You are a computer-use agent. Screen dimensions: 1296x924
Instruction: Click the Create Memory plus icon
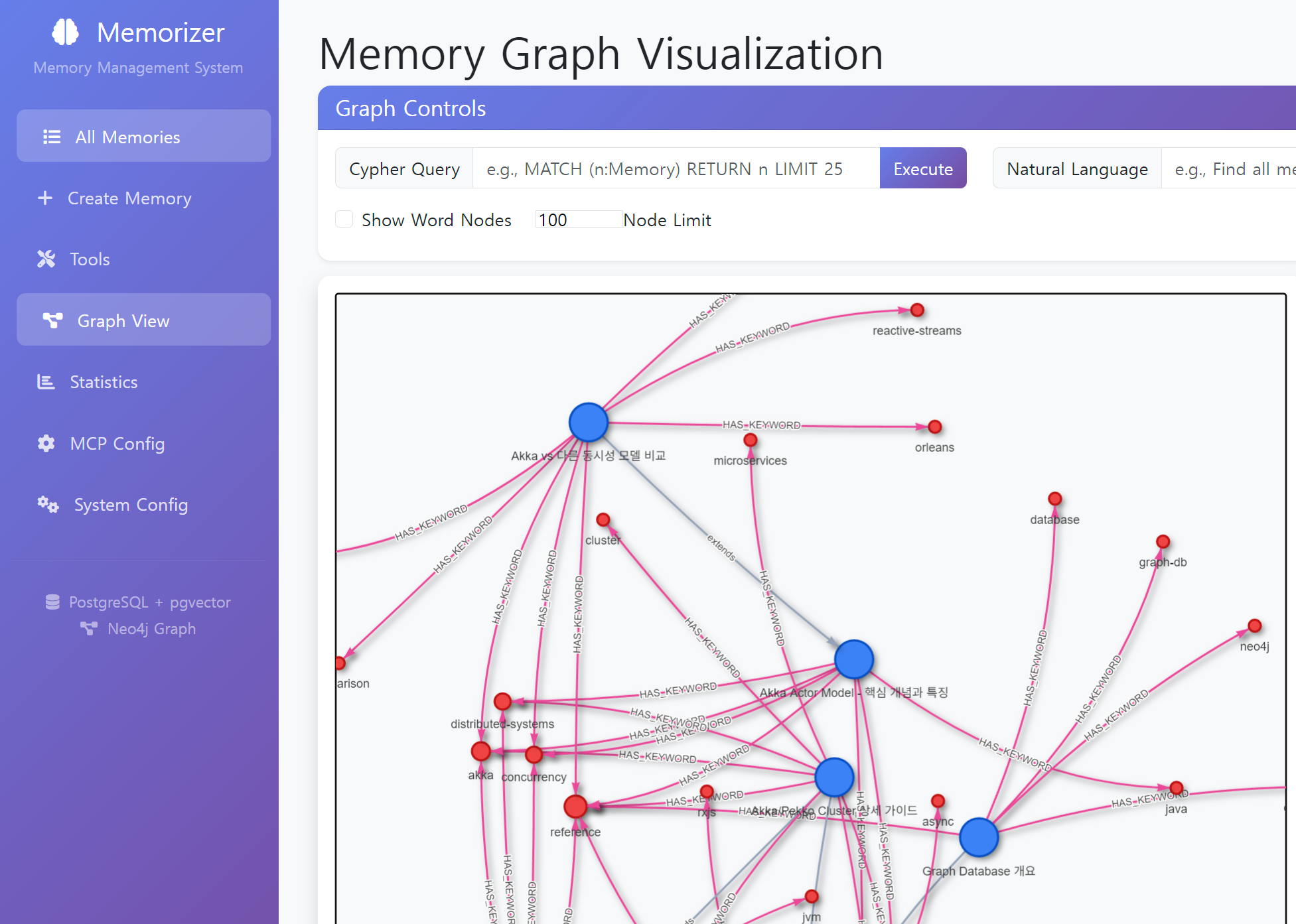(x=45, y=198)
